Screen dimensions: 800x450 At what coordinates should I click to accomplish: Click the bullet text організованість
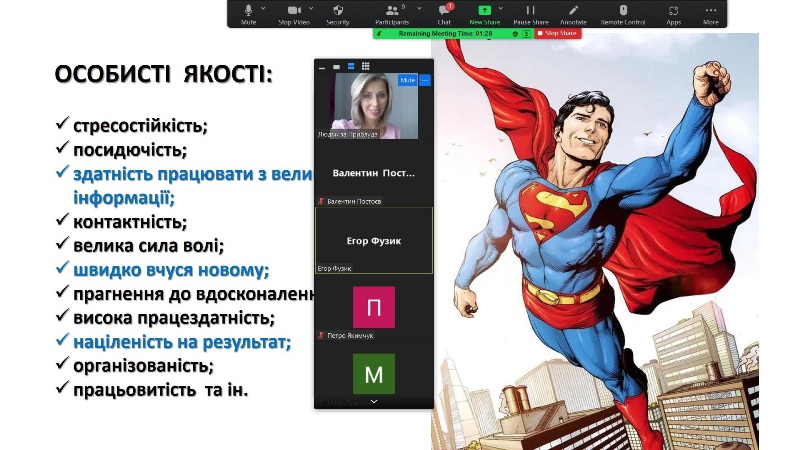(x=143, y=366)
